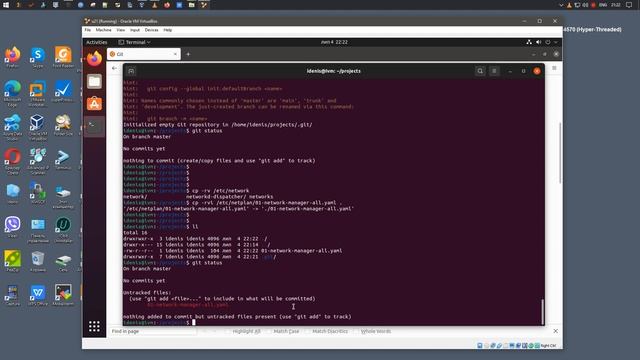Open the terminal hamburger menu
The image size is (640, 360).
(x=494, y=71)
